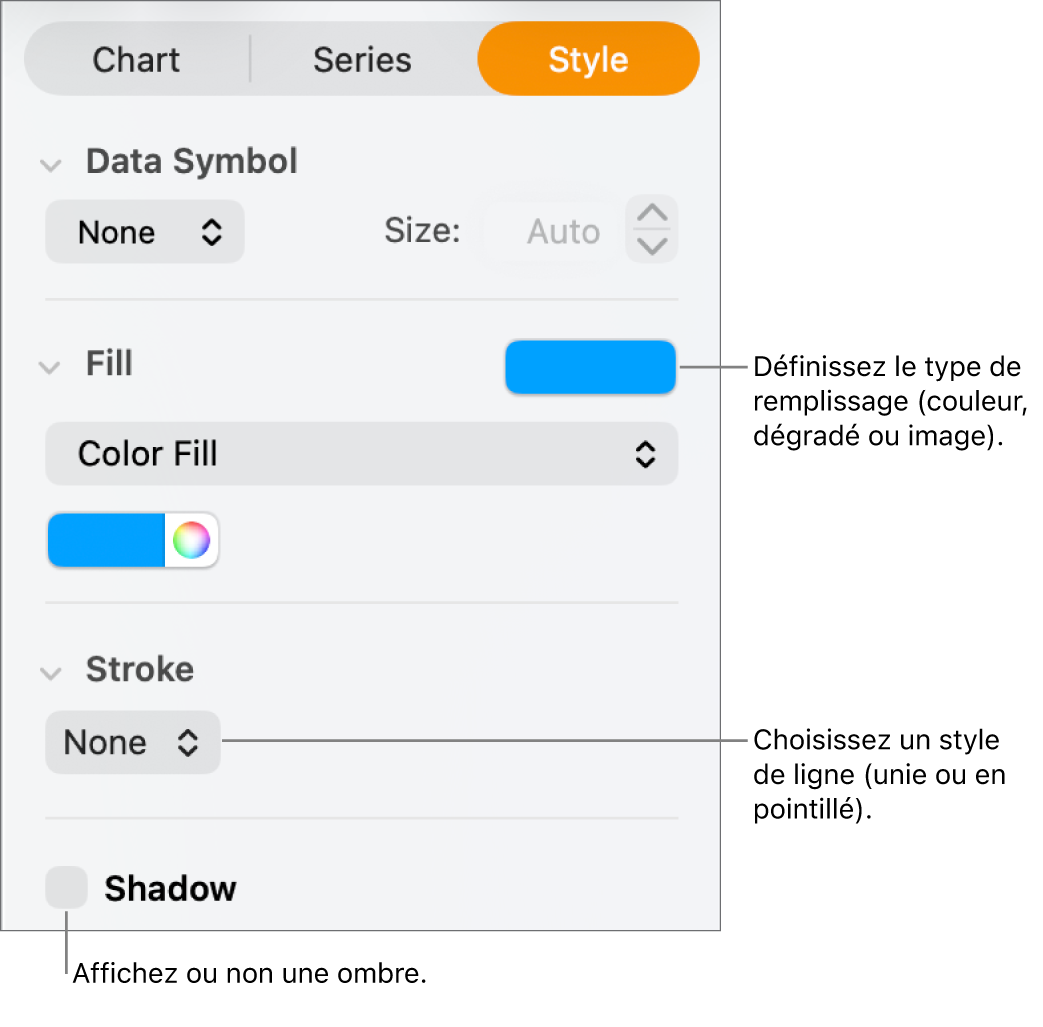The width and height of the screenshot is (1043, 1027).
Task: Open the Color Fill dropdown
Action: pos(361,454)
